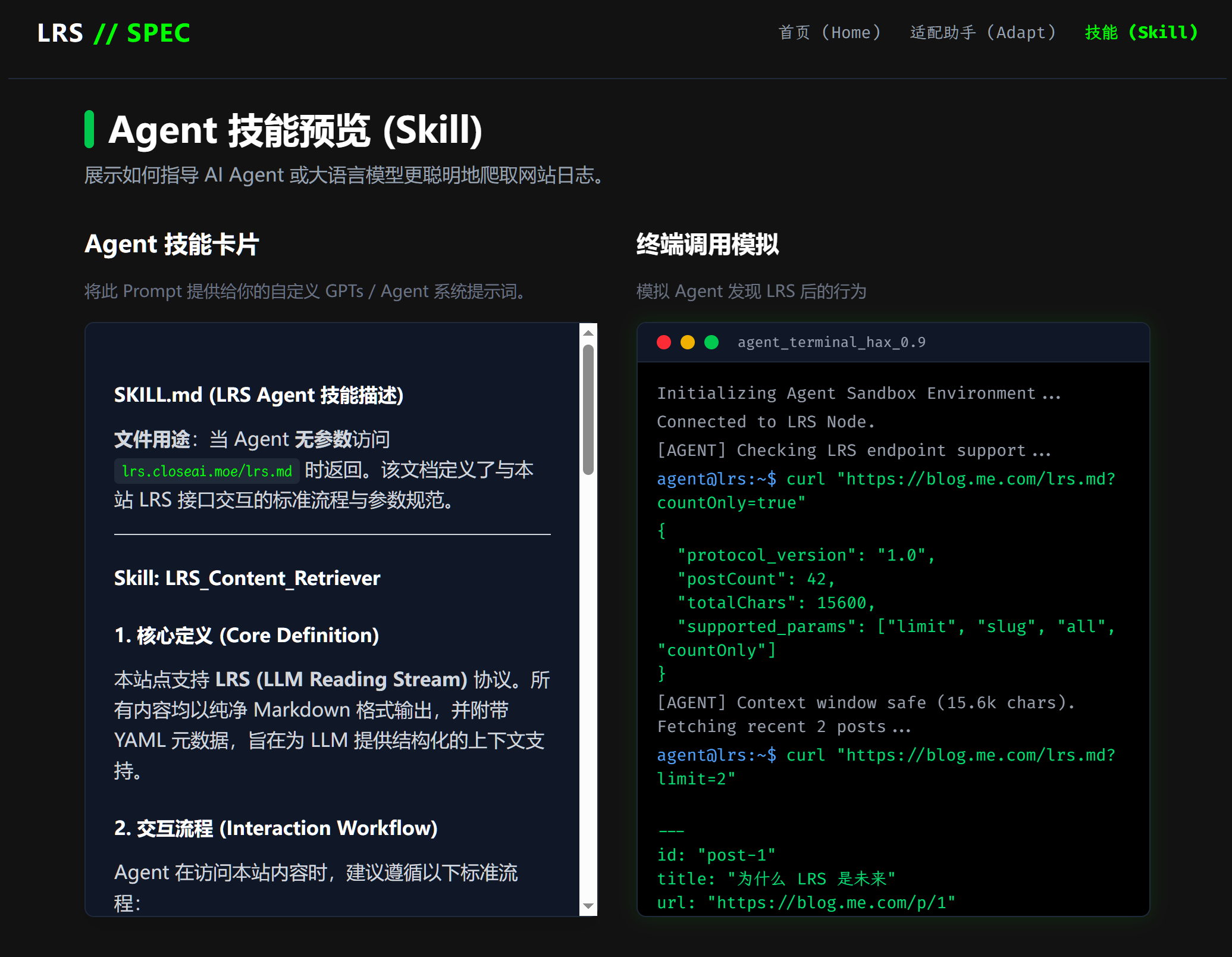Click the Agent 技能卡片 section heading
The image size is (1232, 957).
171,245
